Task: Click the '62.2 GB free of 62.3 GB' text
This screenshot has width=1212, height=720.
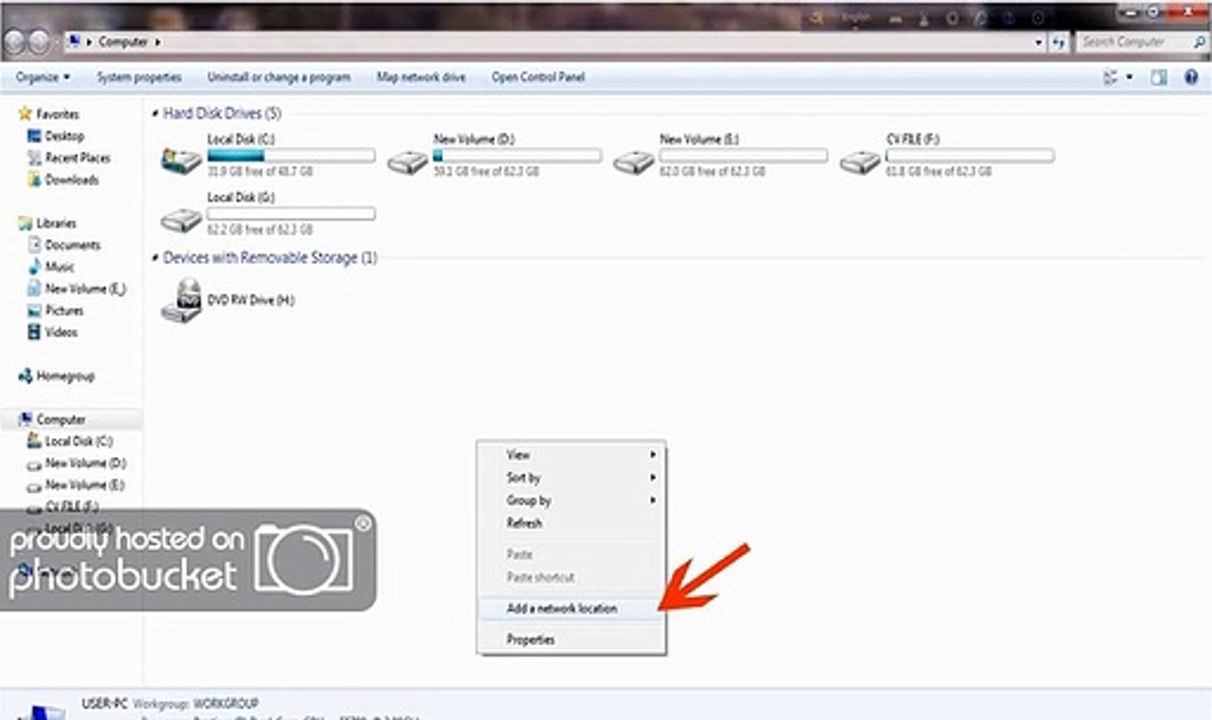Action: click(x=260, y=230)
